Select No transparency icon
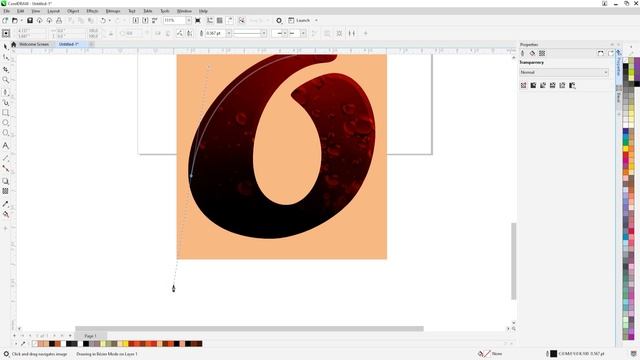Viewport: 640px width, 360px height. tap(524, 85)
